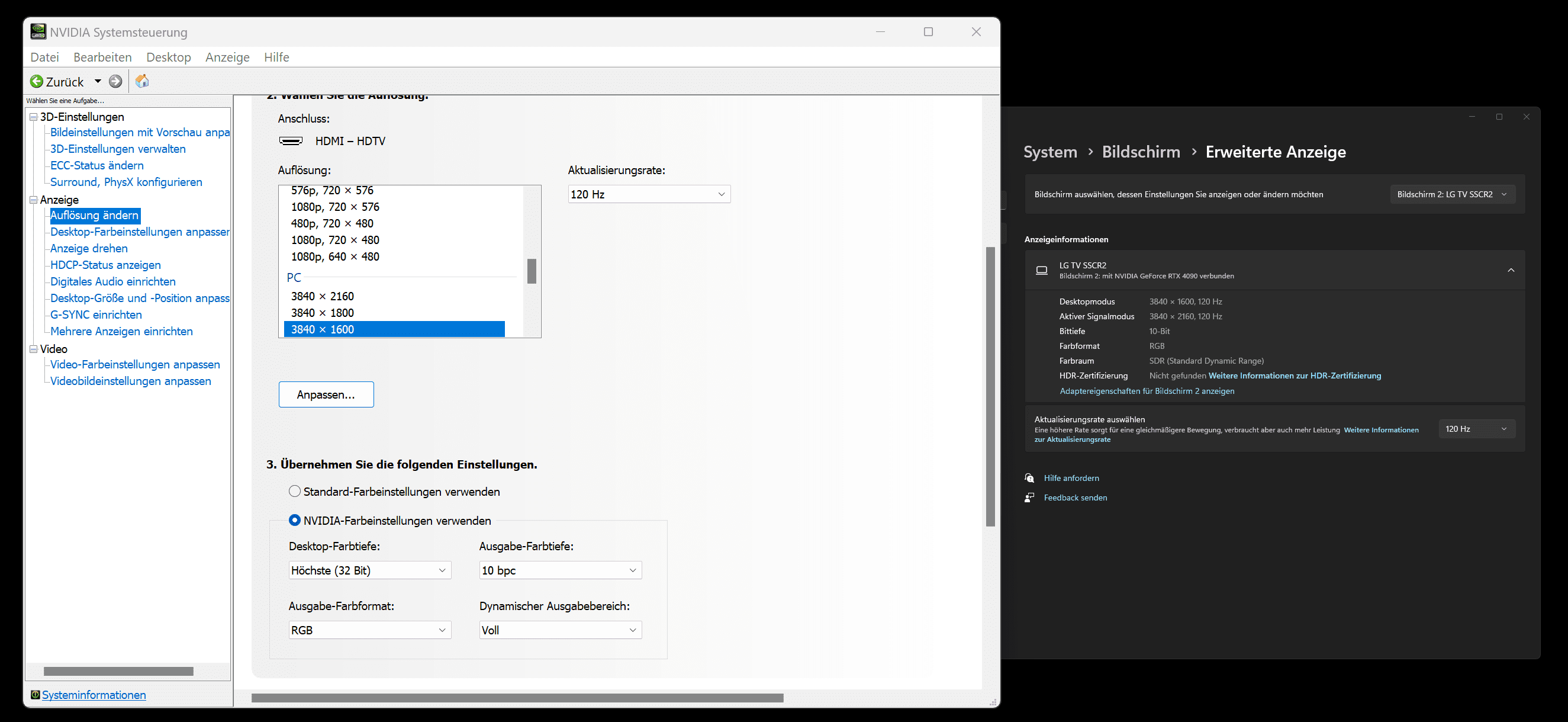Open the home icon in the NVIDIA toolbar
Screen dimensions: 1568x722
(x=142, y=81)
